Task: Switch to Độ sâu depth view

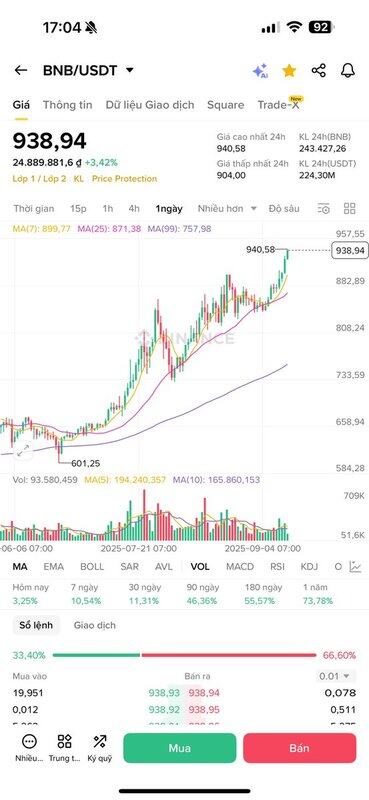Action: pyautogui.click(x=284, y=209)
